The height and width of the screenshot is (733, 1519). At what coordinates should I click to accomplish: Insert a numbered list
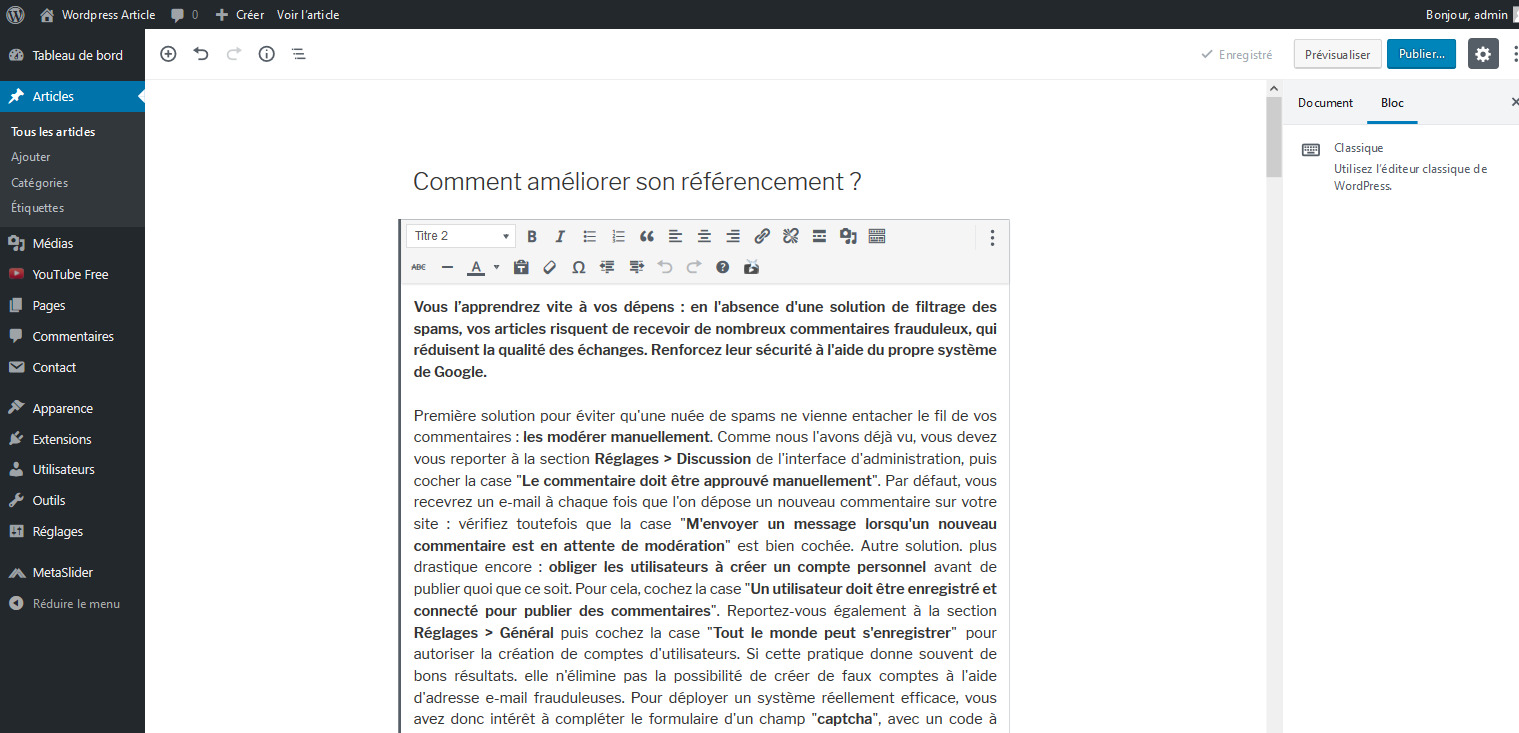point(618,236)
